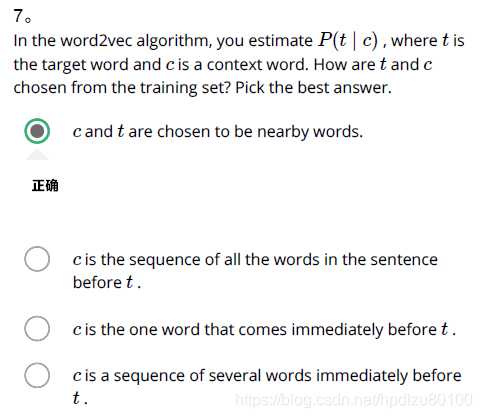The image size is (482, 418).
Task: Click the phrase 'Pick the best answer'
Action: pos(313,88)
